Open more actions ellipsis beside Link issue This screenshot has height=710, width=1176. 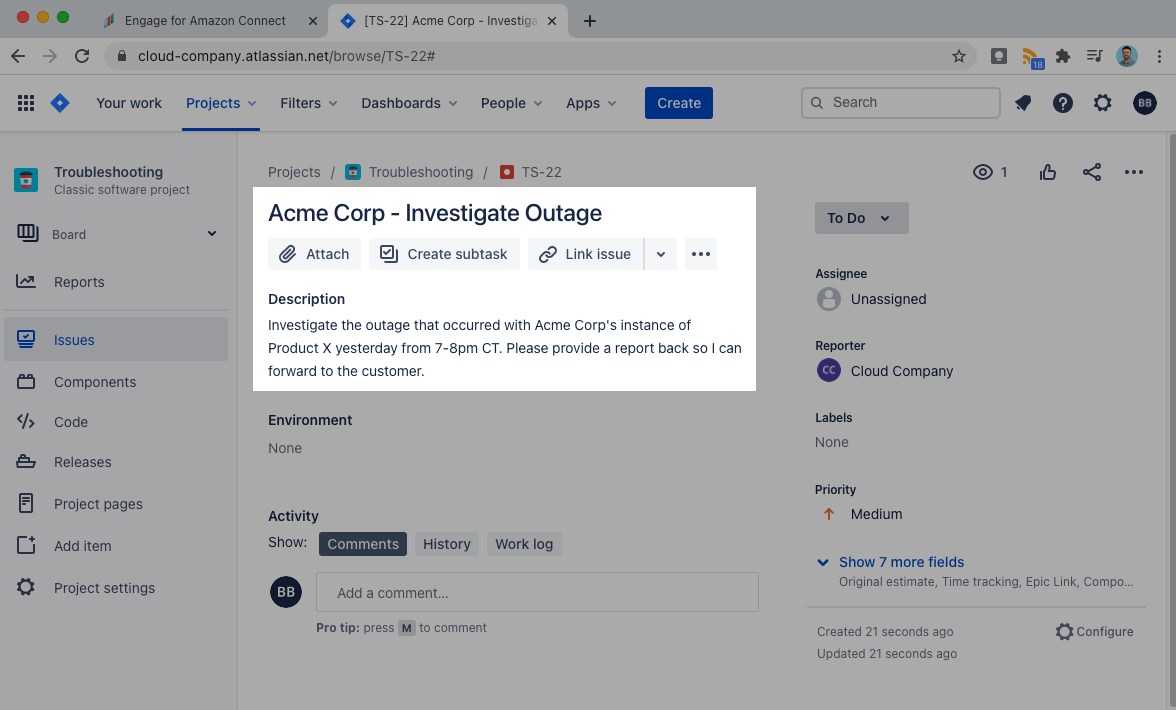(x=701, y=254)
